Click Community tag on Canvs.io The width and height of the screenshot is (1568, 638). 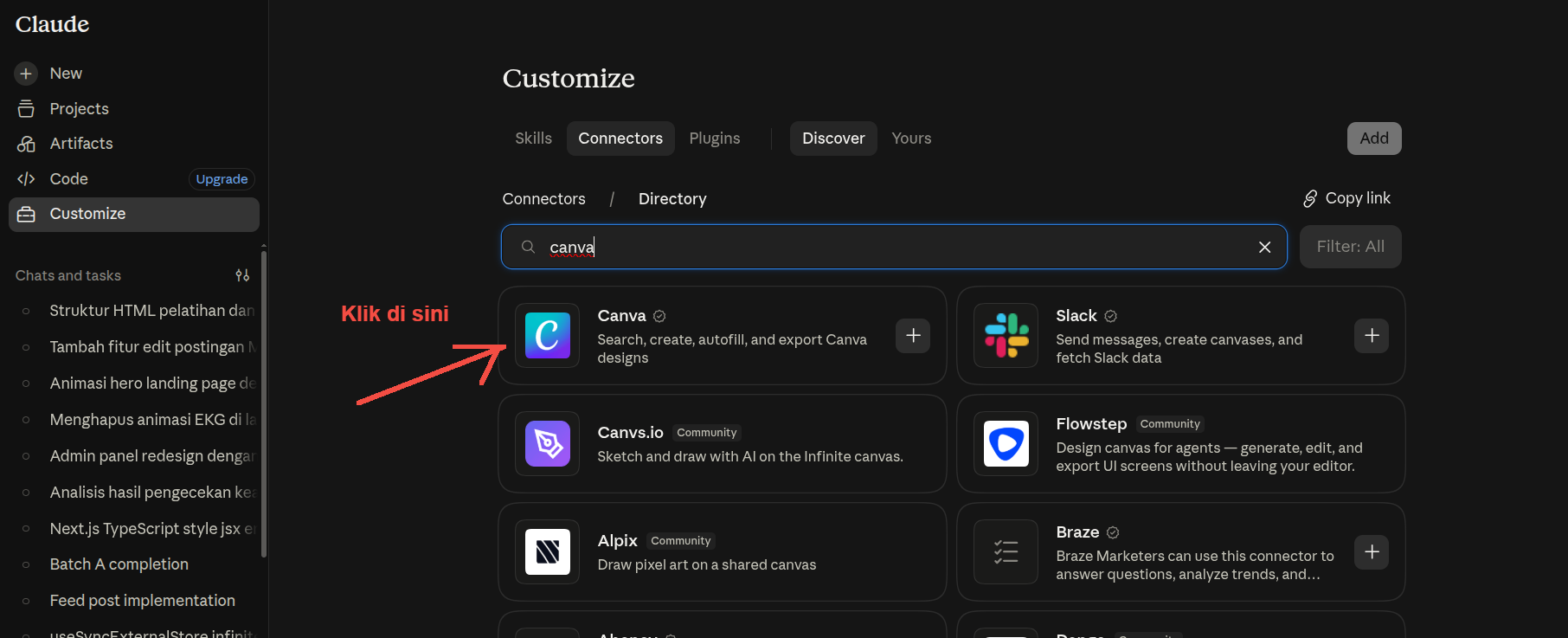coord(707,433)
